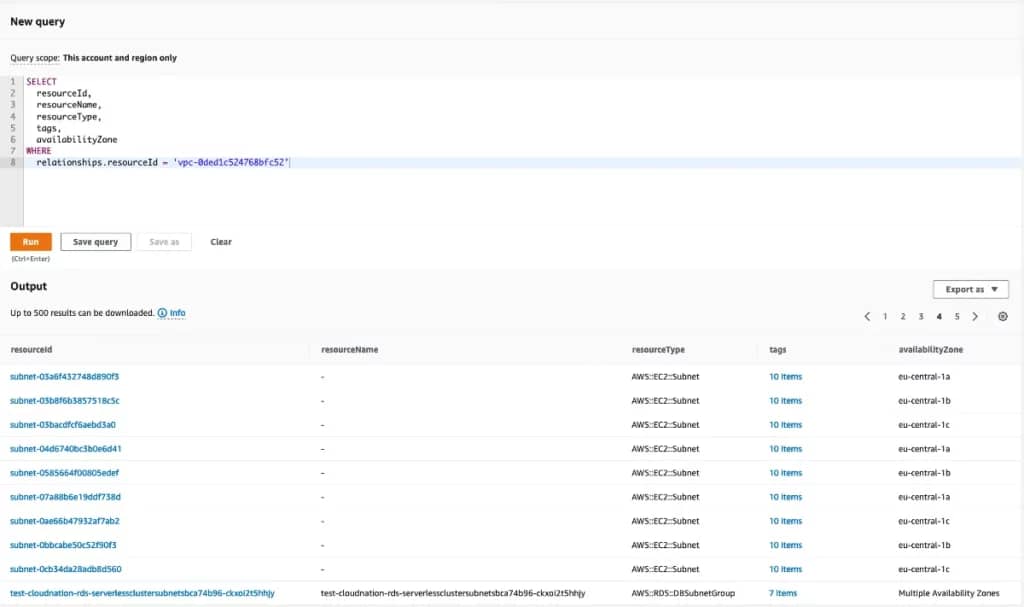This screenshot has width=1024, height=607.
Task: Click the SELECT keyword in editor
Action: (41, 82)
